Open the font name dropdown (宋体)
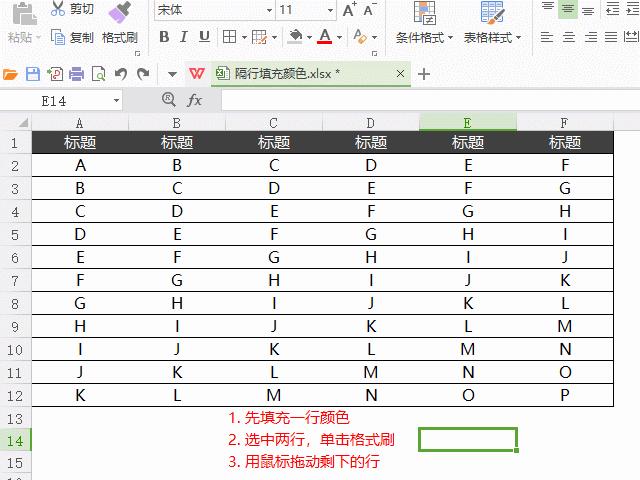The width and height of the screenshot is (640, 480). point(269,10)
